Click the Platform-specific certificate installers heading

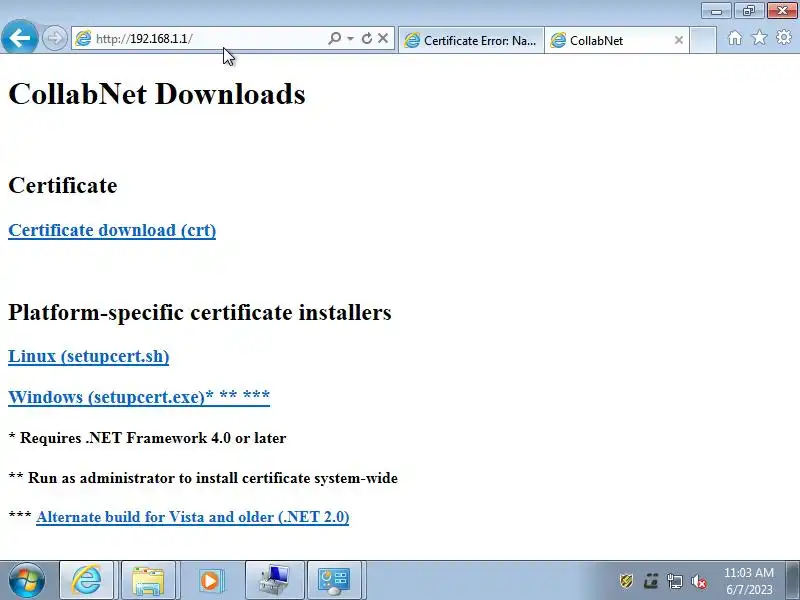200,312
